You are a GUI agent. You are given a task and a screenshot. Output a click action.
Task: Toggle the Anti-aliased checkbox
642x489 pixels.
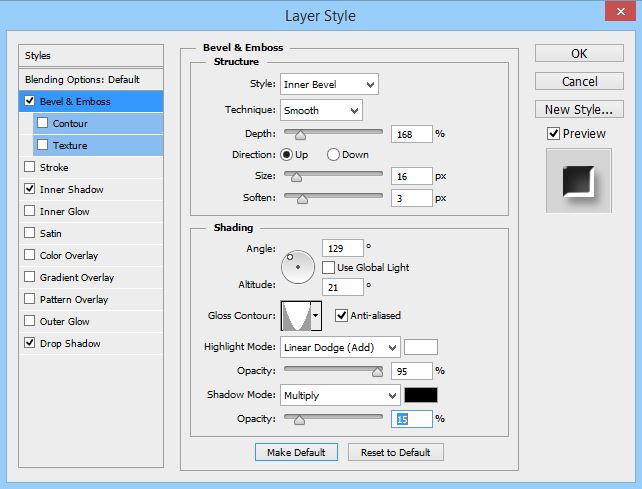click(341, 315)
